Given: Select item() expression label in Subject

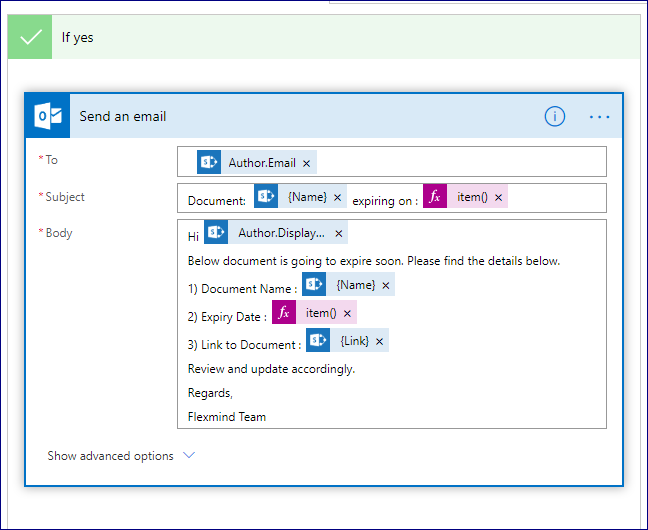Looking at the screenshot, I should tap(472, 197).
